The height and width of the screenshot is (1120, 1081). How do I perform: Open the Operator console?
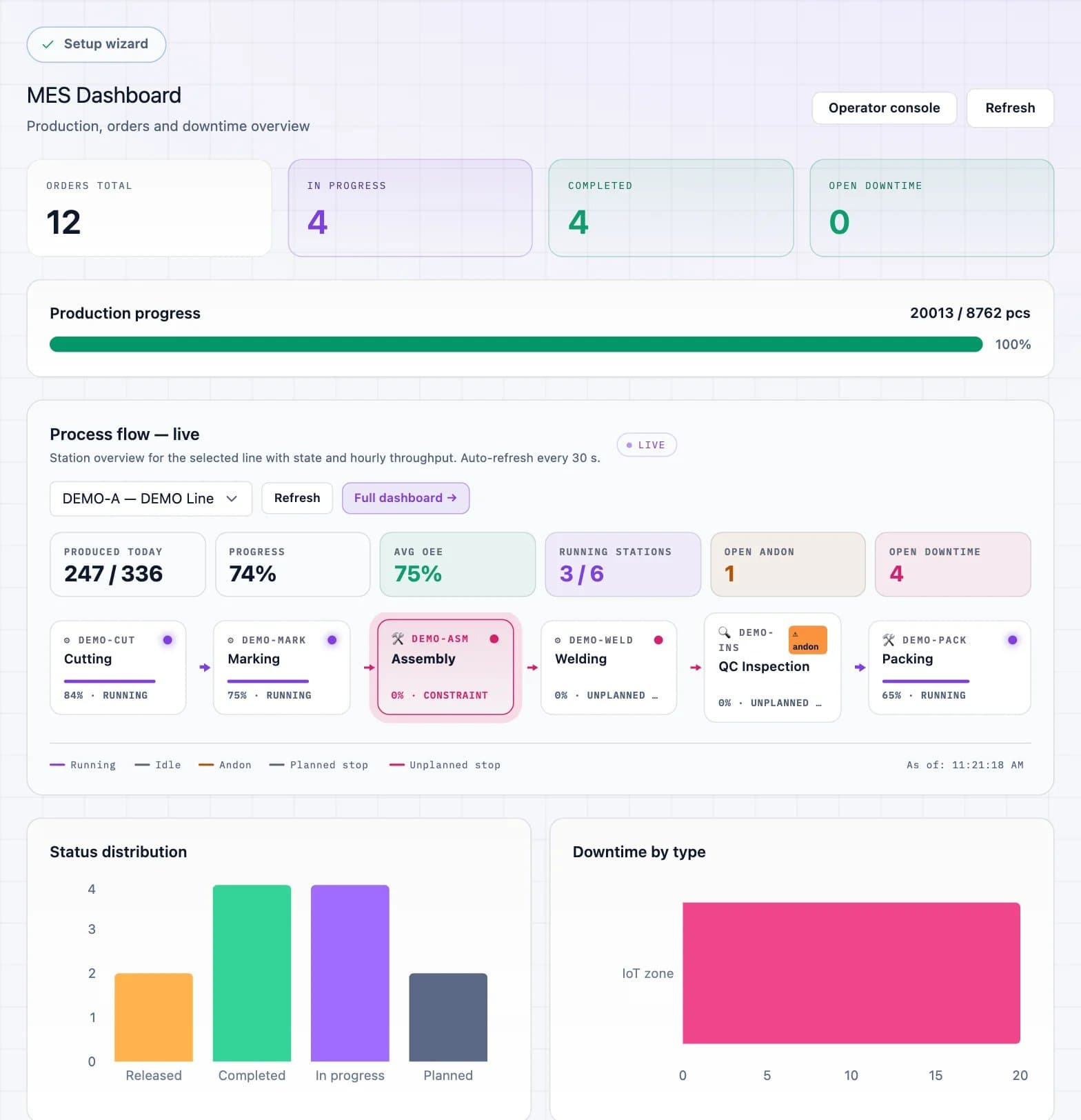tap(884, 108)
